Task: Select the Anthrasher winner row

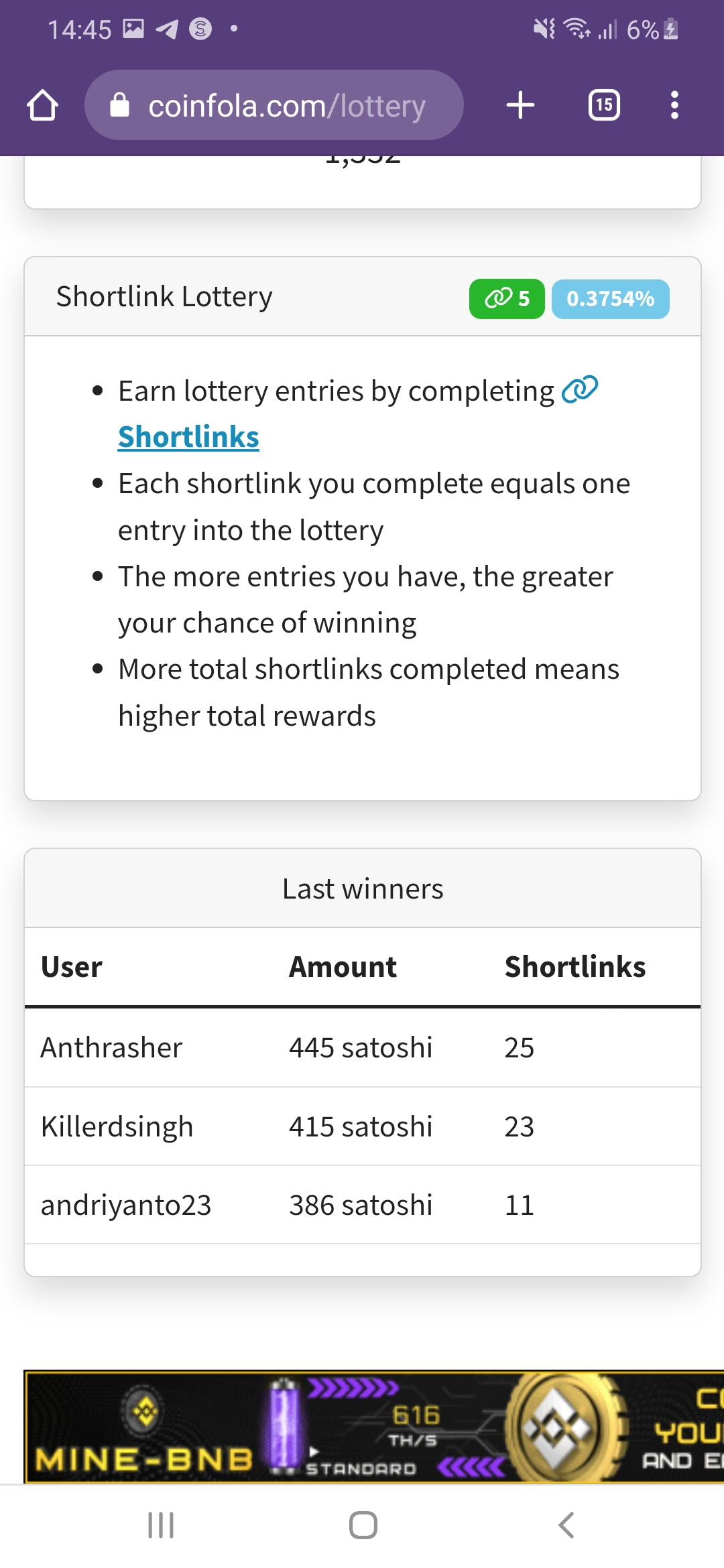Action: pyautogui.click(x=363, y=1047)
